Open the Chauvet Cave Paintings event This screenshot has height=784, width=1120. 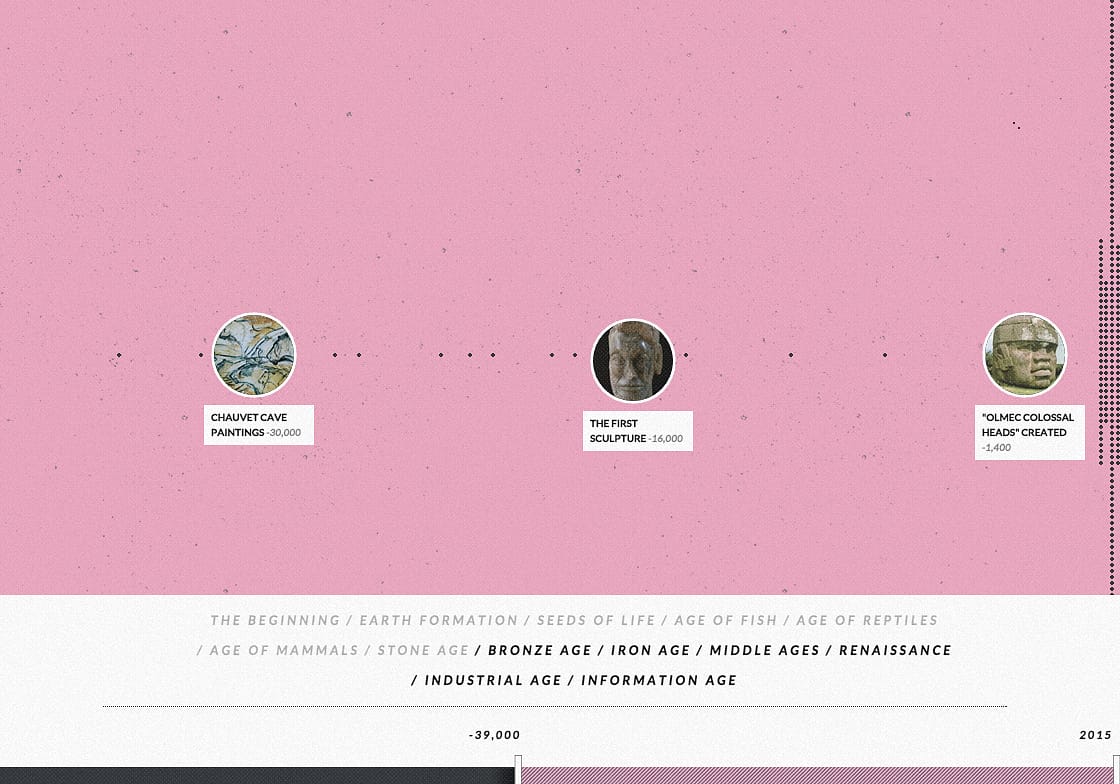pos(253,355)
